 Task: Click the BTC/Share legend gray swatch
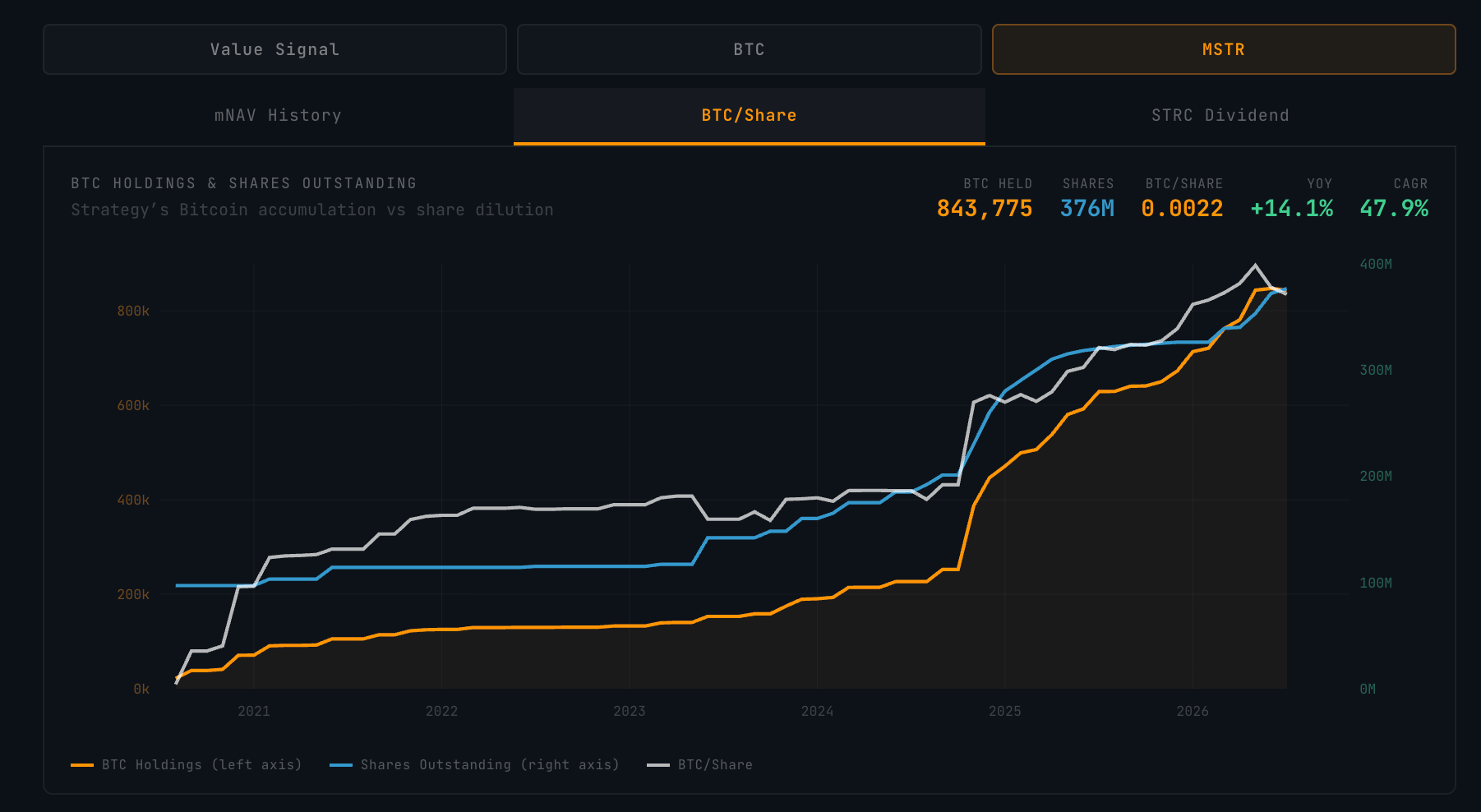click(658, 765)
